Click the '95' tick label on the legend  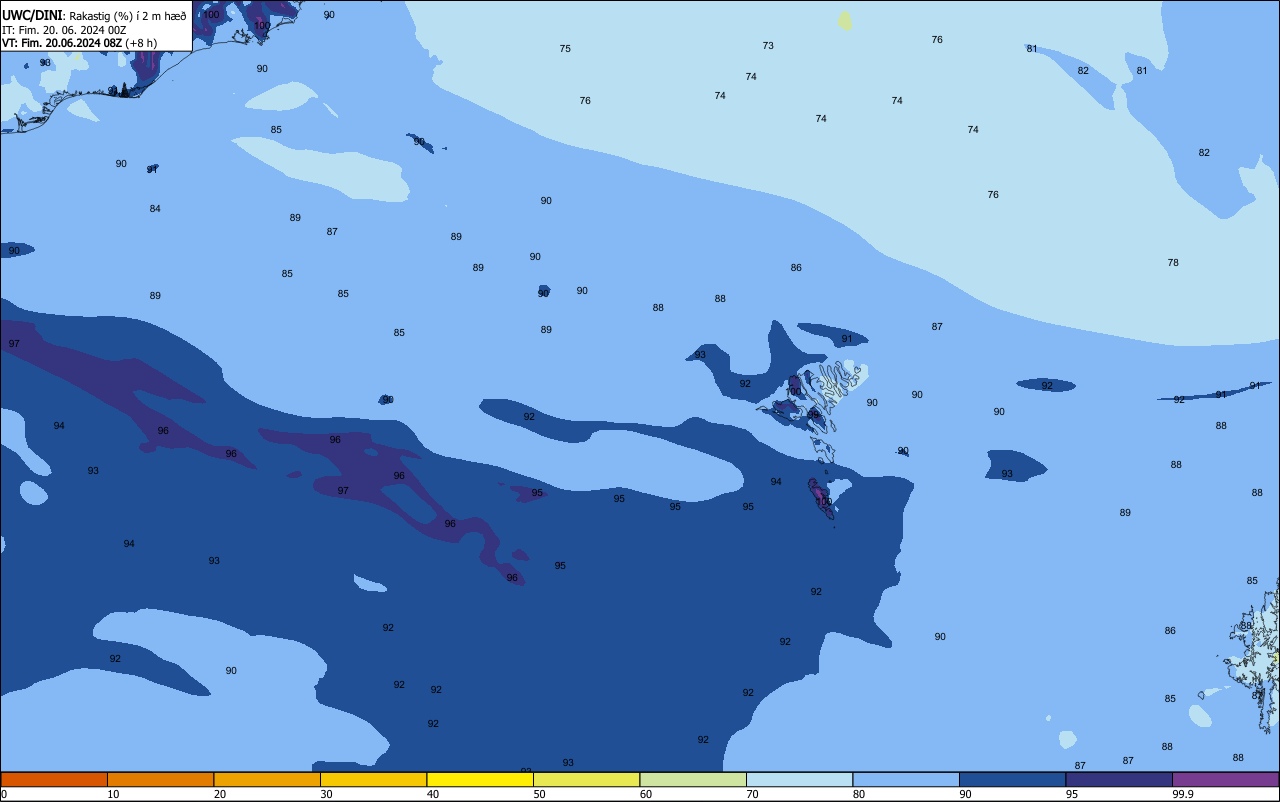coord(1072,794)
